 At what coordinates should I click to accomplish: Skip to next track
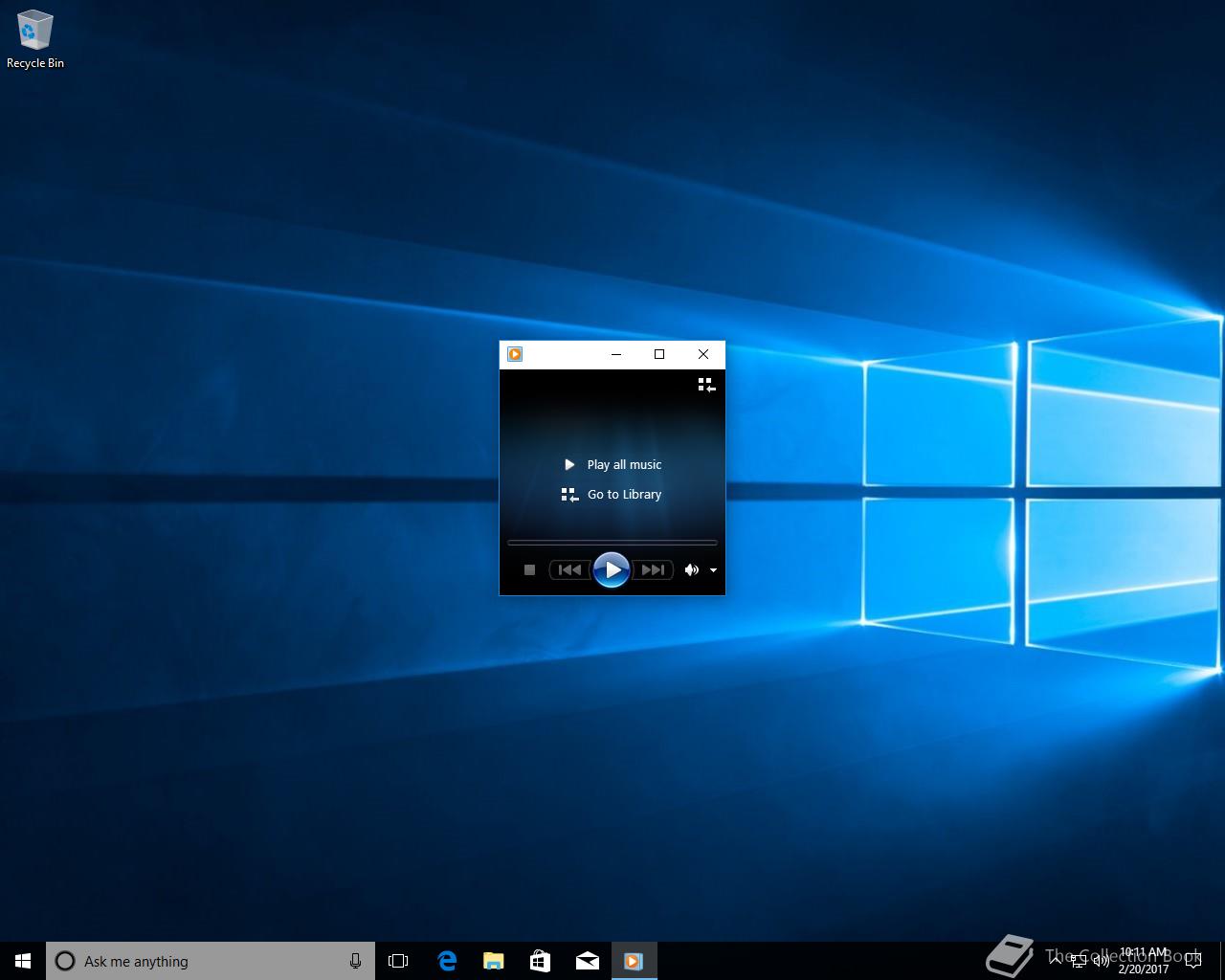coord(653,569)
